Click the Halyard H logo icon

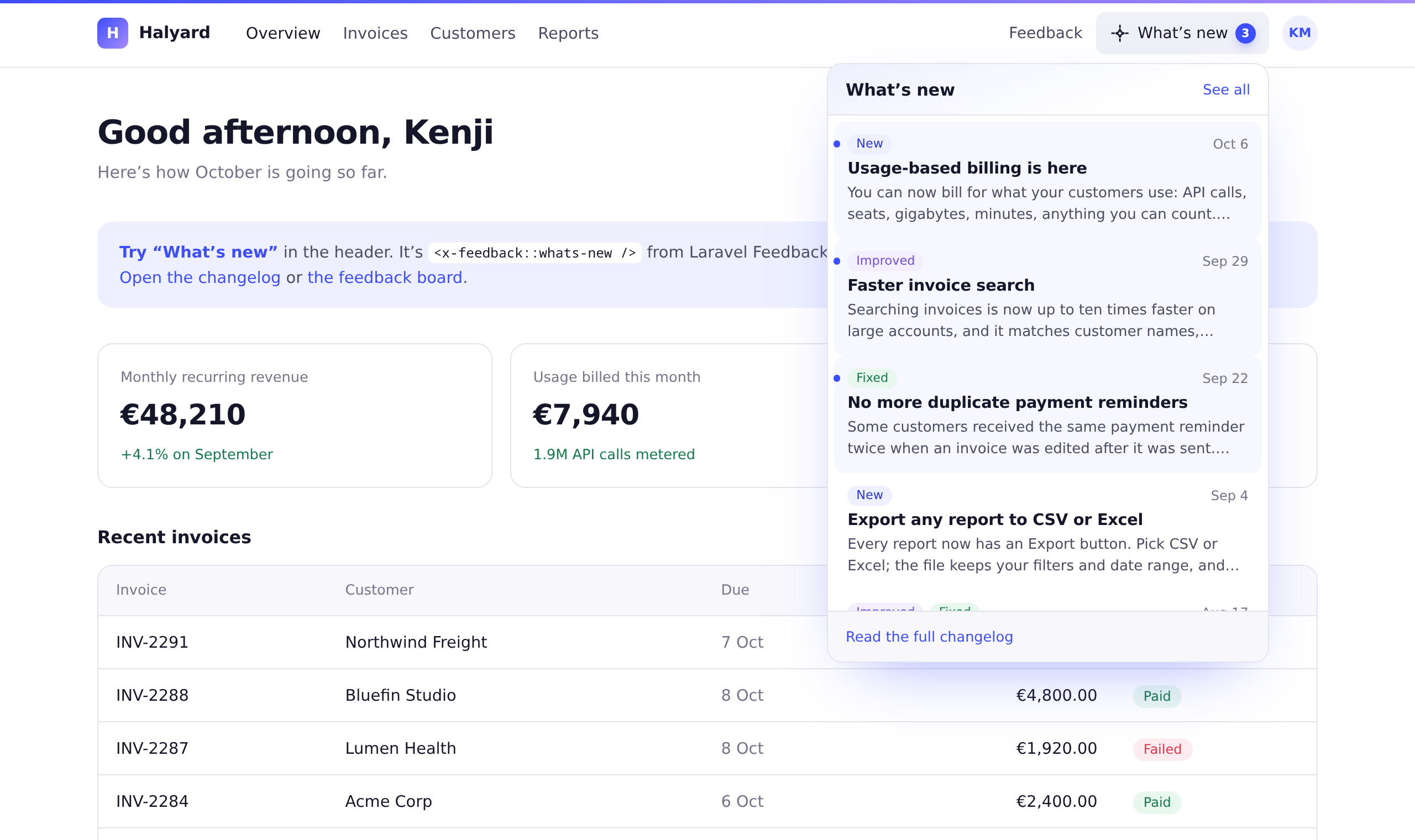[x=113, y=33]
